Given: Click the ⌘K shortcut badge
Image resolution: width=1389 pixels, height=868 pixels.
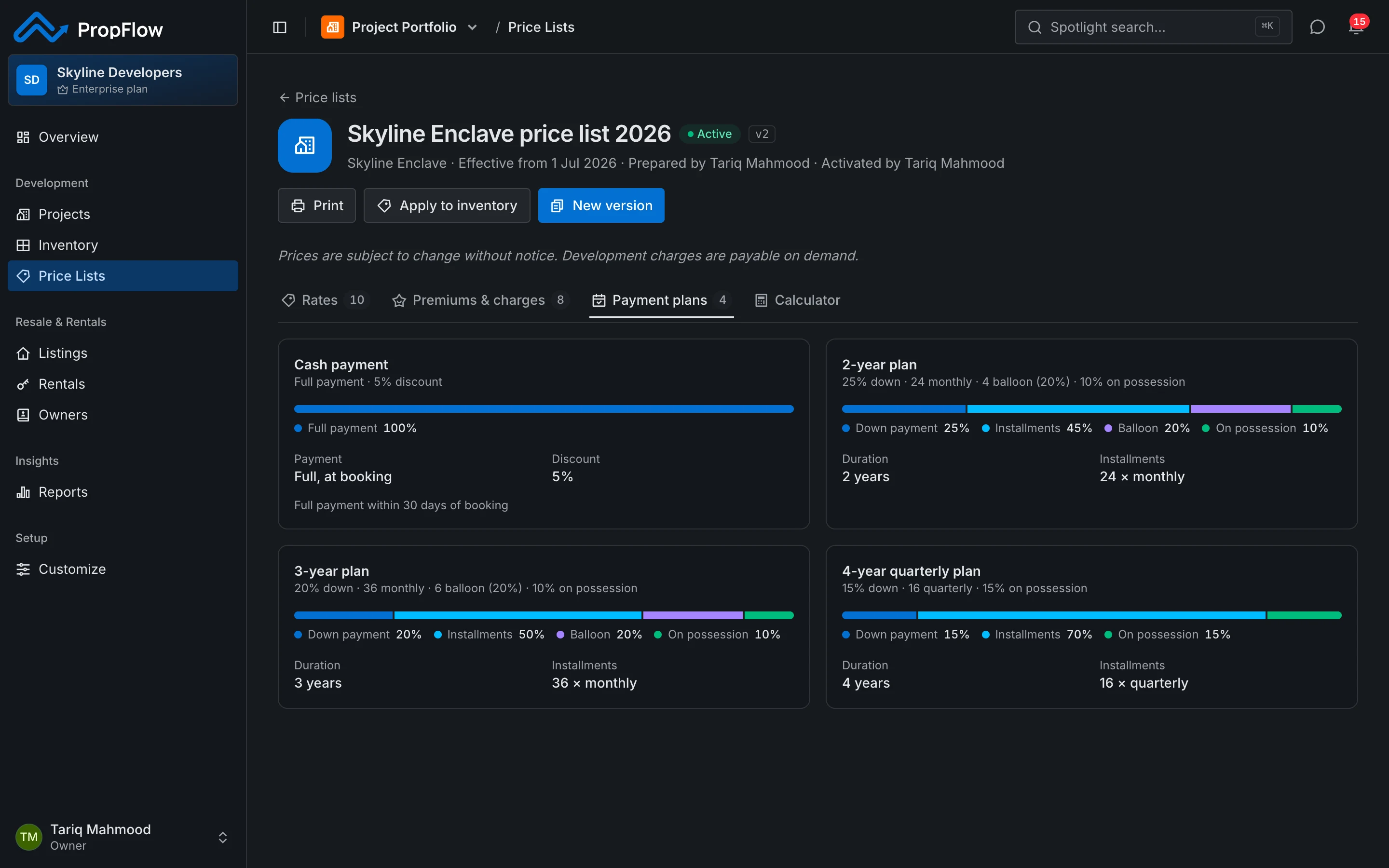Looking at the screenshot, I should (1267, 27).
